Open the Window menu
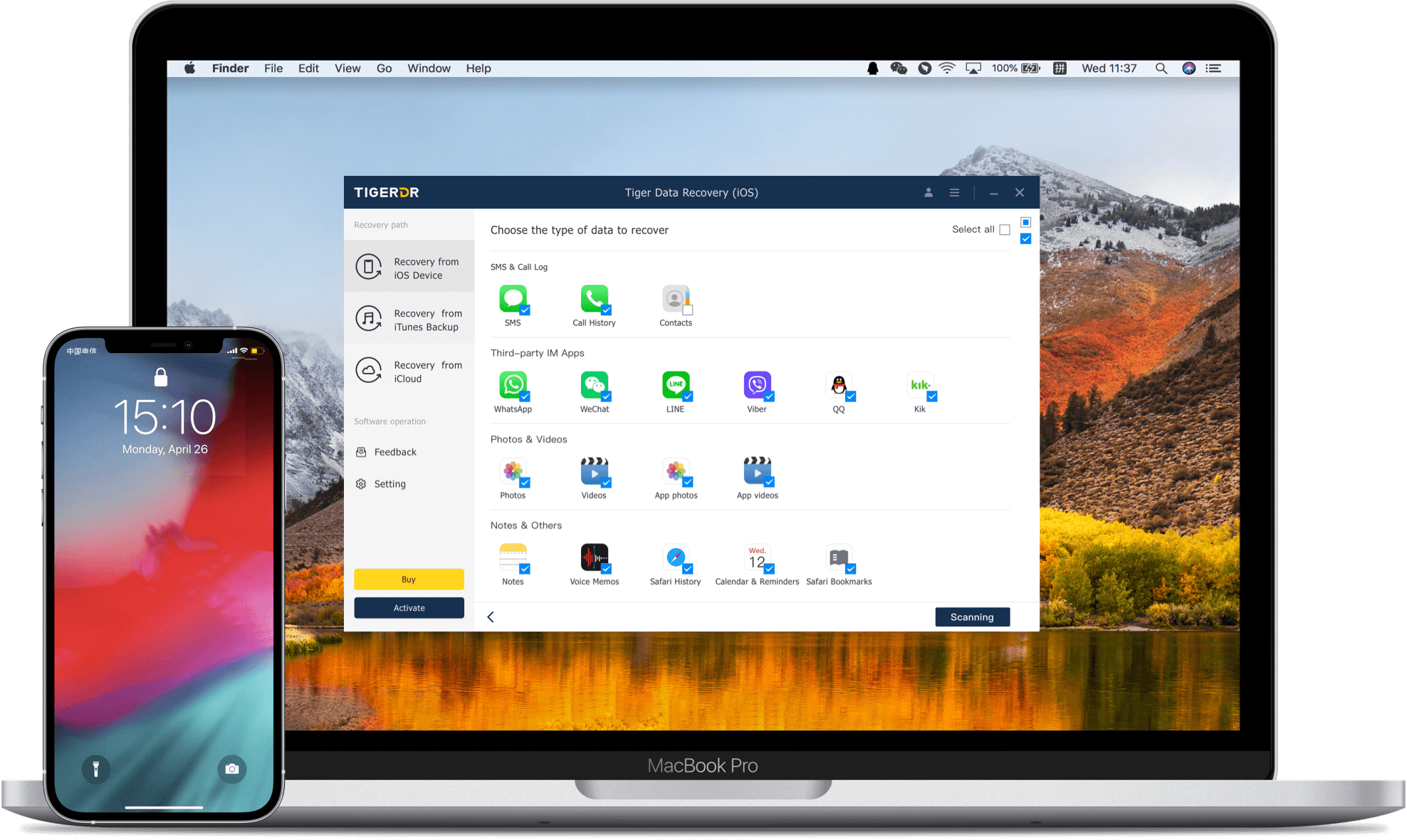The width and height of the screenshot is (1407, 840). click(429, 68)
